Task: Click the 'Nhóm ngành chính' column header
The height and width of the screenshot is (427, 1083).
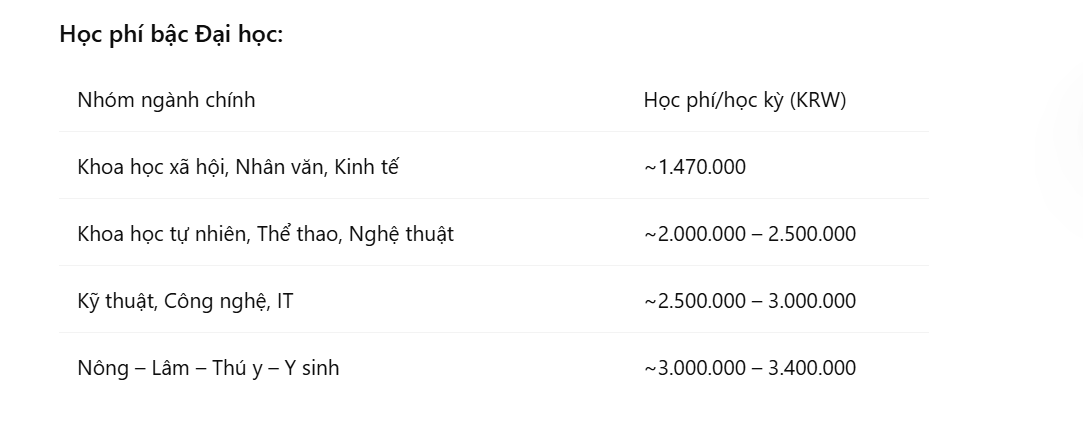Action: click(x=166, y=100)
